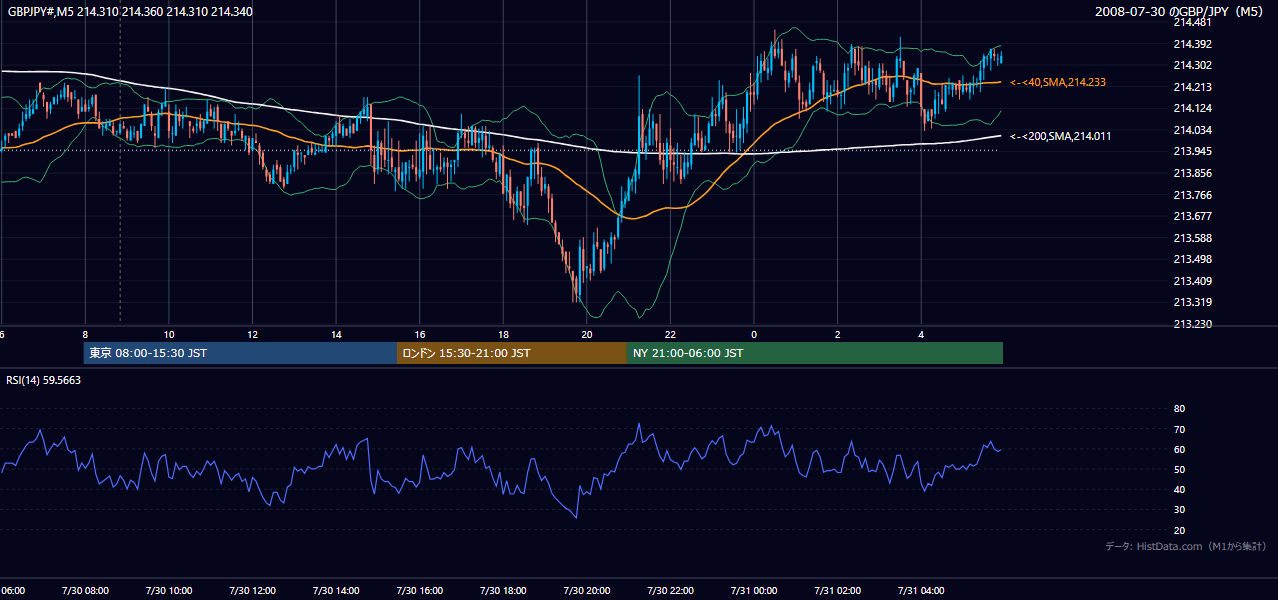This screenshot has width=1278, height=600.
Task: Click hour mark 16 under price chart
Action: pos(420,334)
